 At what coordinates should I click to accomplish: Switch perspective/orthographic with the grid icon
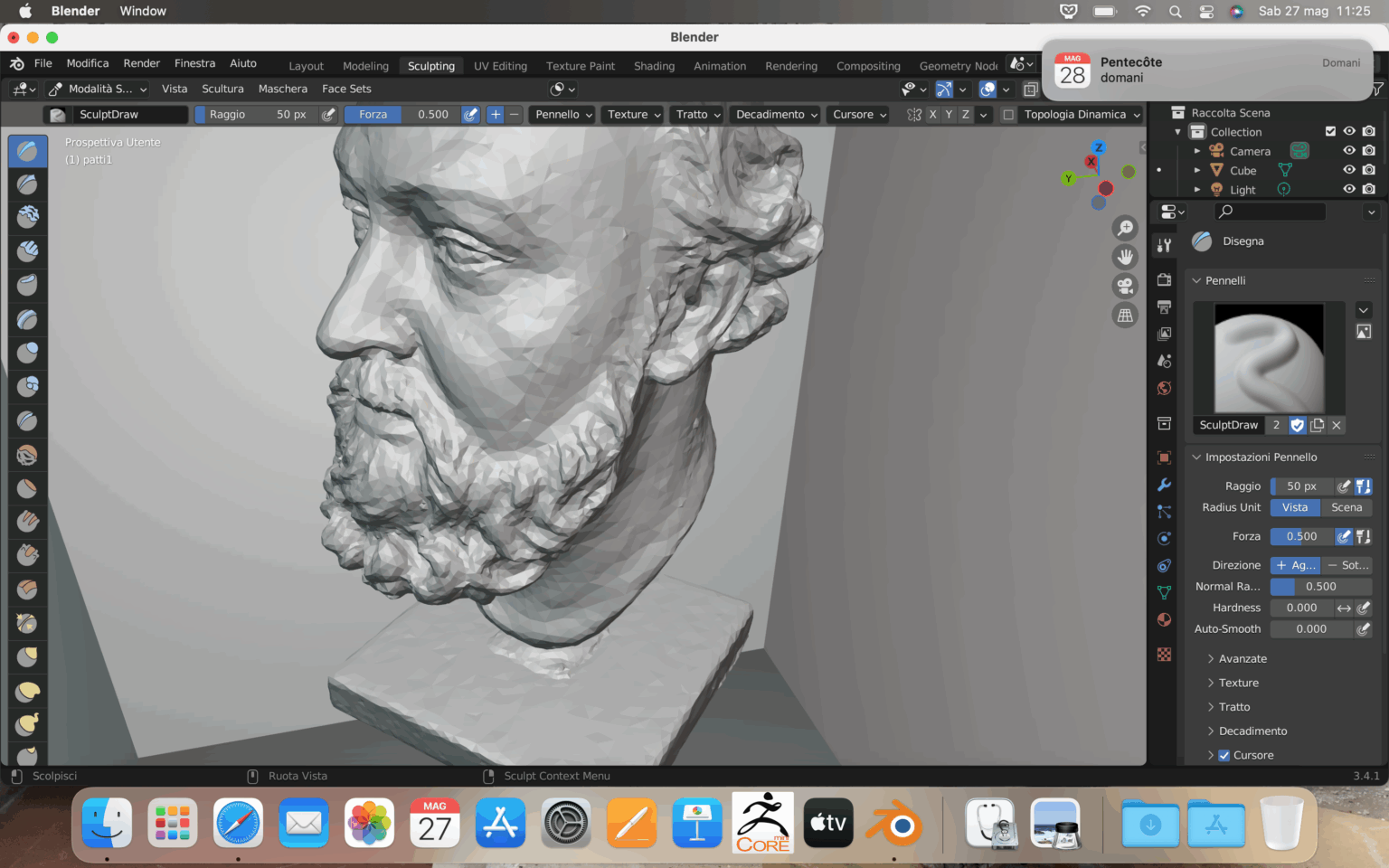1125,316
